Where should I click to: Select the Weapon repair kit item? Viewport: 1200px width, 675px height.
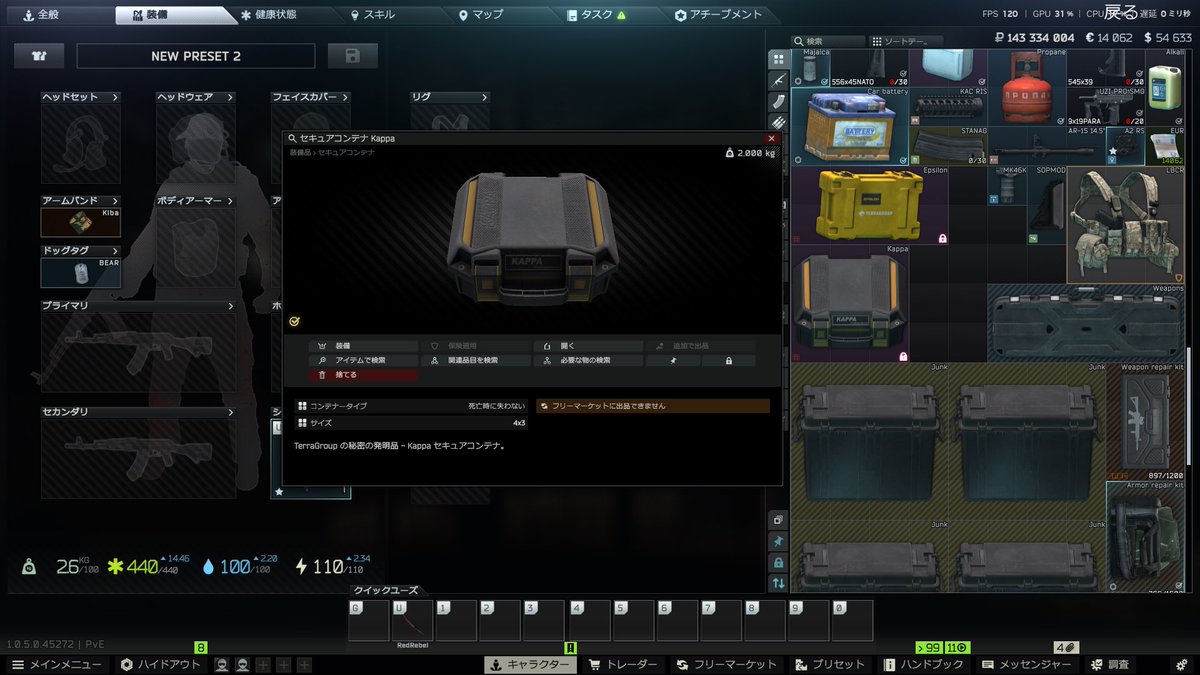(x=1146, y=421)
